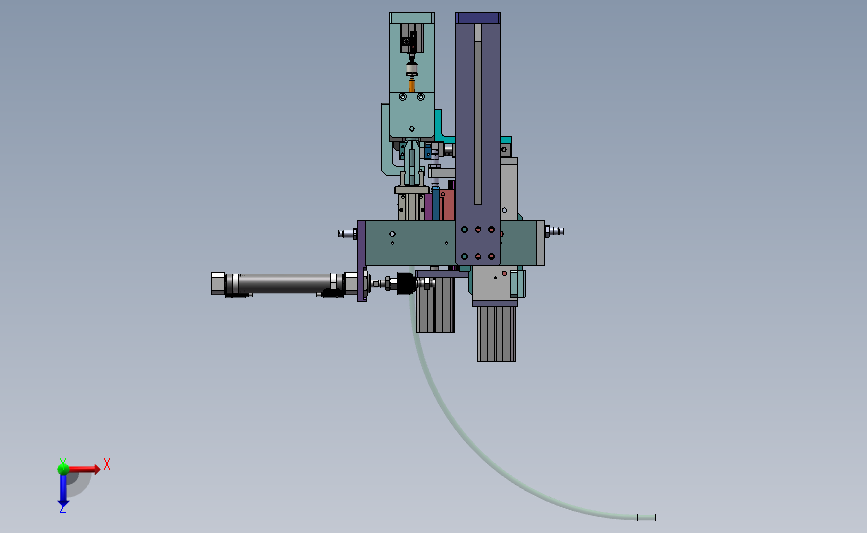Click the blue Z axis of the orientation triad
Viewport: 867px width, 533px height.
click(63, 490)
